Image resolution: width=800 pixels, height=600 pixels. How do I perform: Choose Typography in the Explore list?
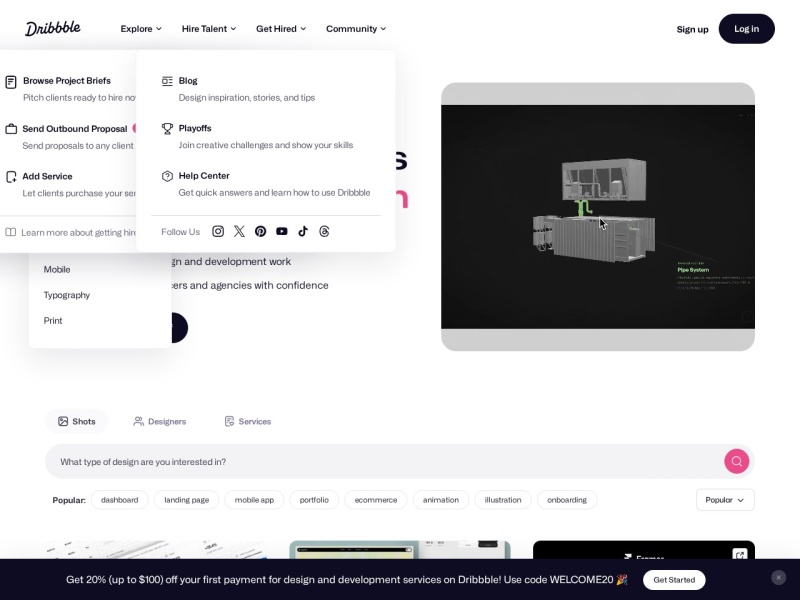coord(67,295)
